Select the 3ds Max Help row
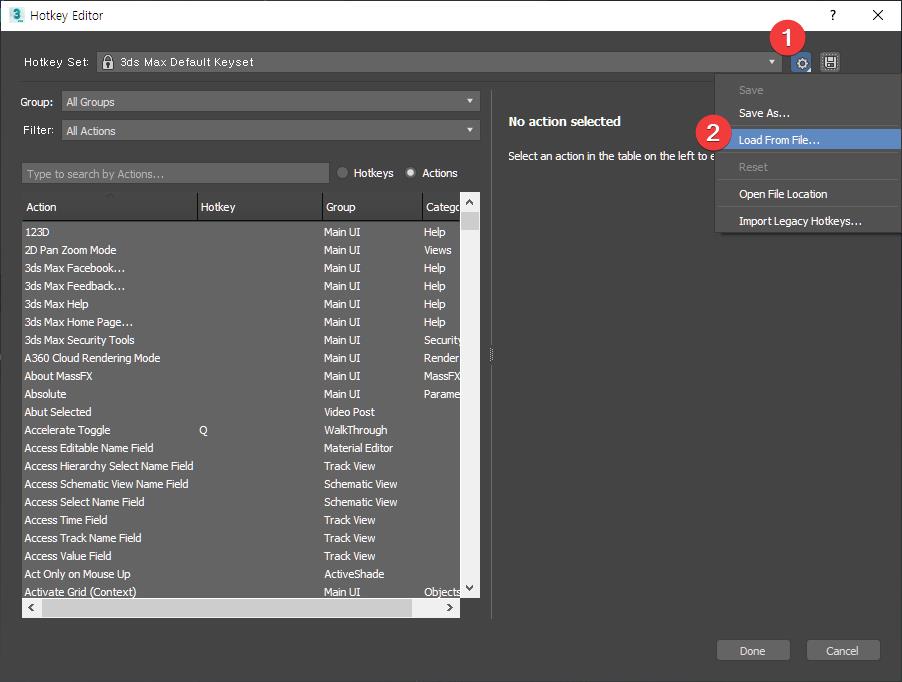Image resolution: width=902 pixels, height=682 pixels. [240, 304]
